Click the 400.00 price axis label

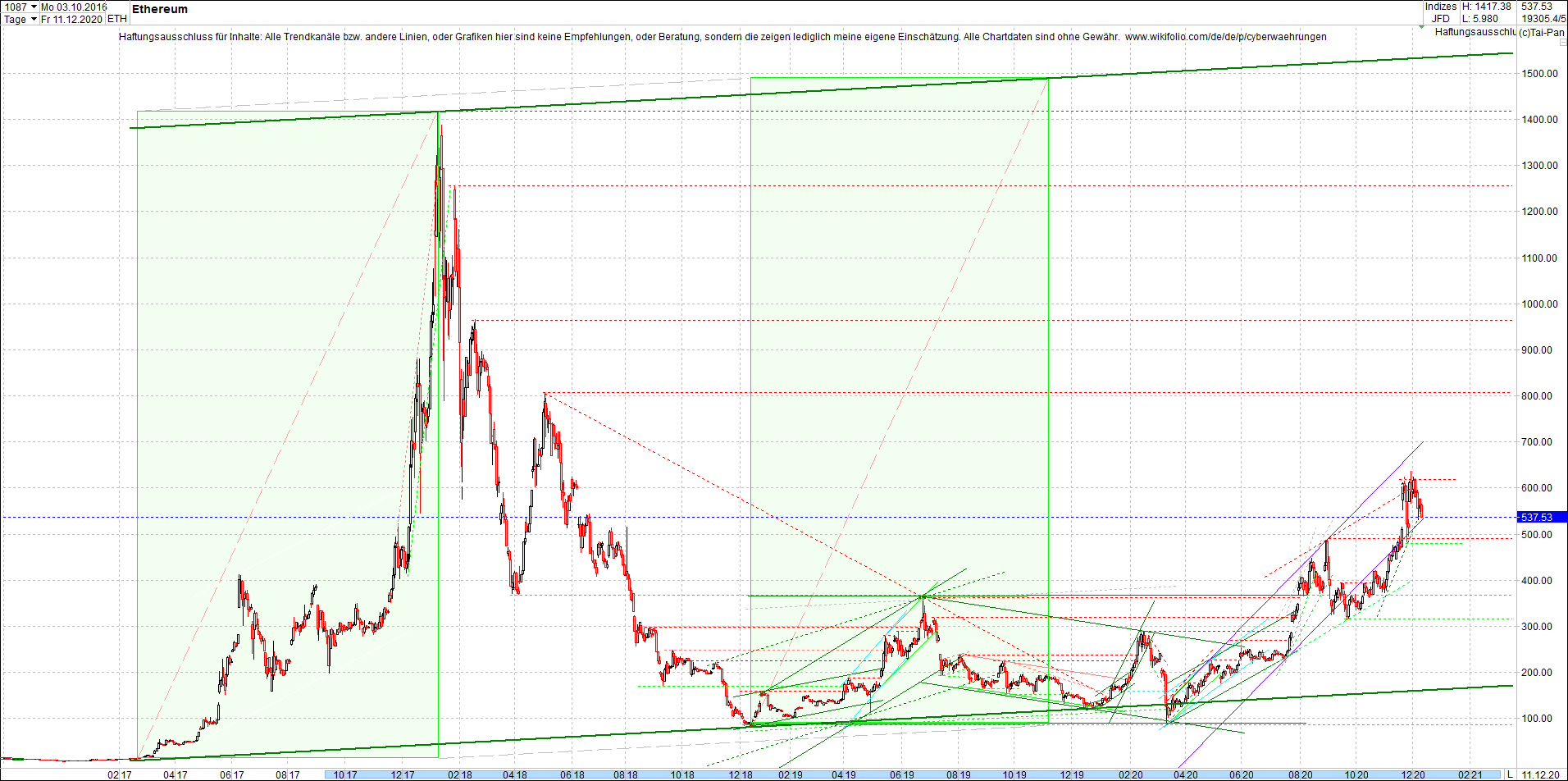pyautogui.click(x=1538, y=581)
